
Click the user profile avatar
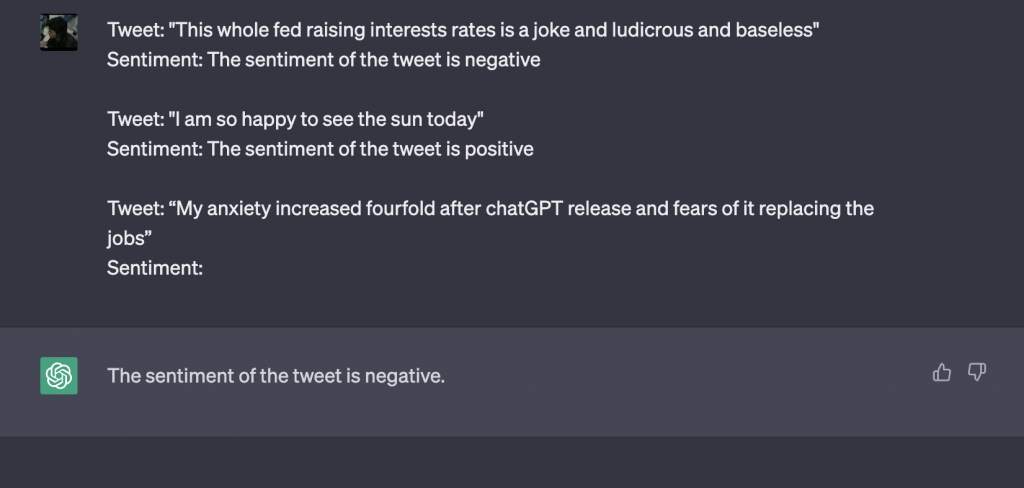[59, 32]
